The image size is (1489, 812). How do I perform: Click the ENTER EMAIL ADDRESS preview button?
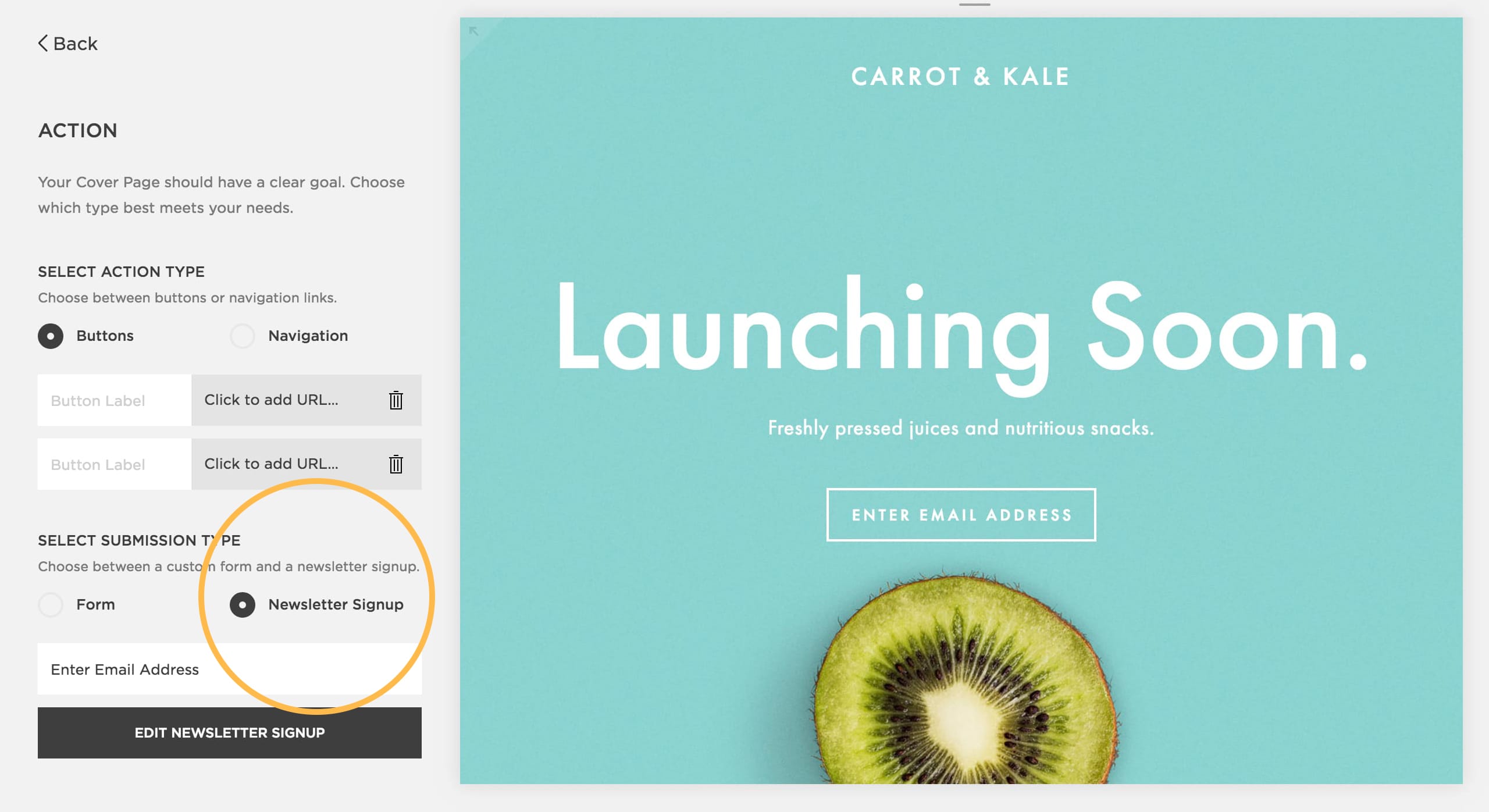click(x=961, y=515)
